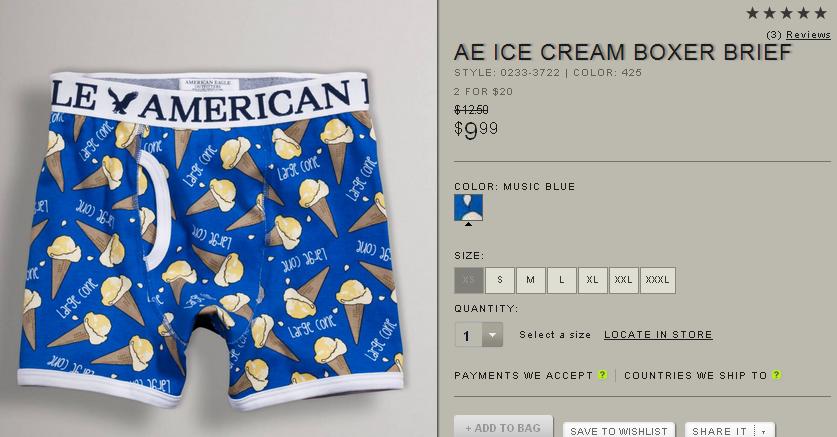Viewport: 837px width, 437px height.
Task: Expand the quantity dropdown arrow
Action: 492,335
